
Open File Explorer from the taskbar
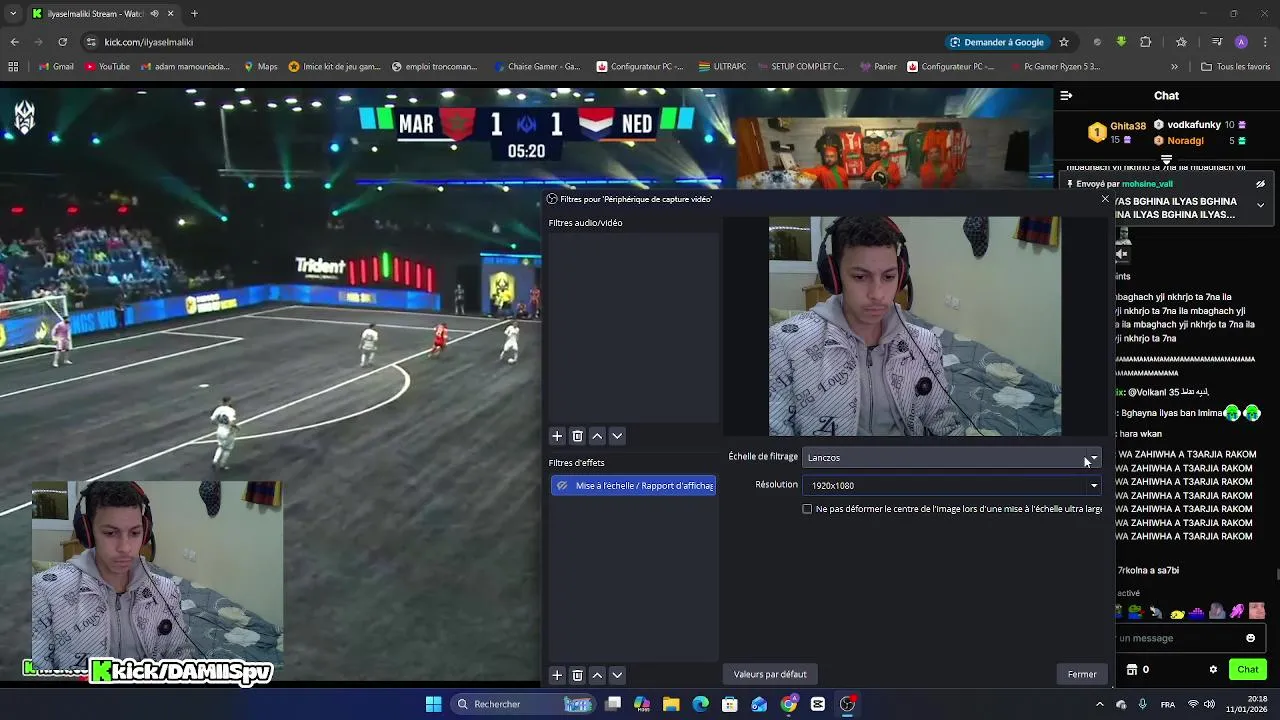coord(671,704)
